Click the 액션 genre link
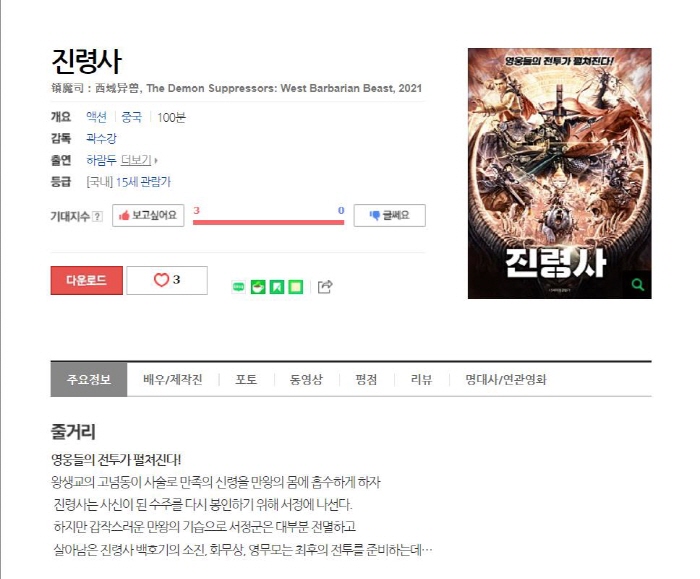 96,117
